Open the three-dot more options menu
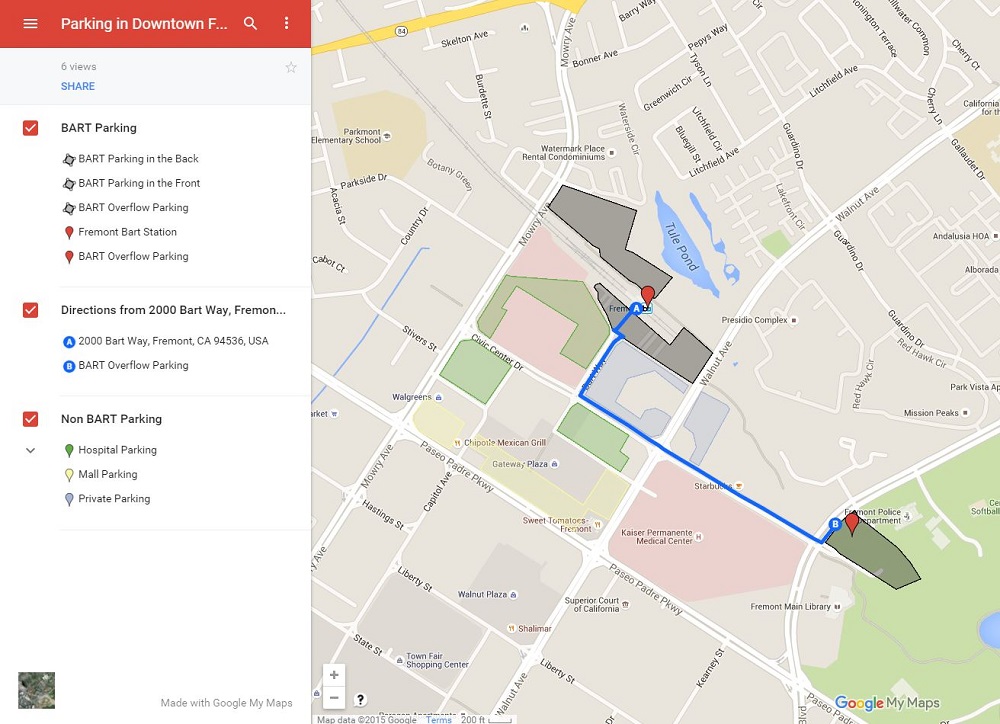The height and width of the screenshot is (724, 1000). [x=286, y=24]
